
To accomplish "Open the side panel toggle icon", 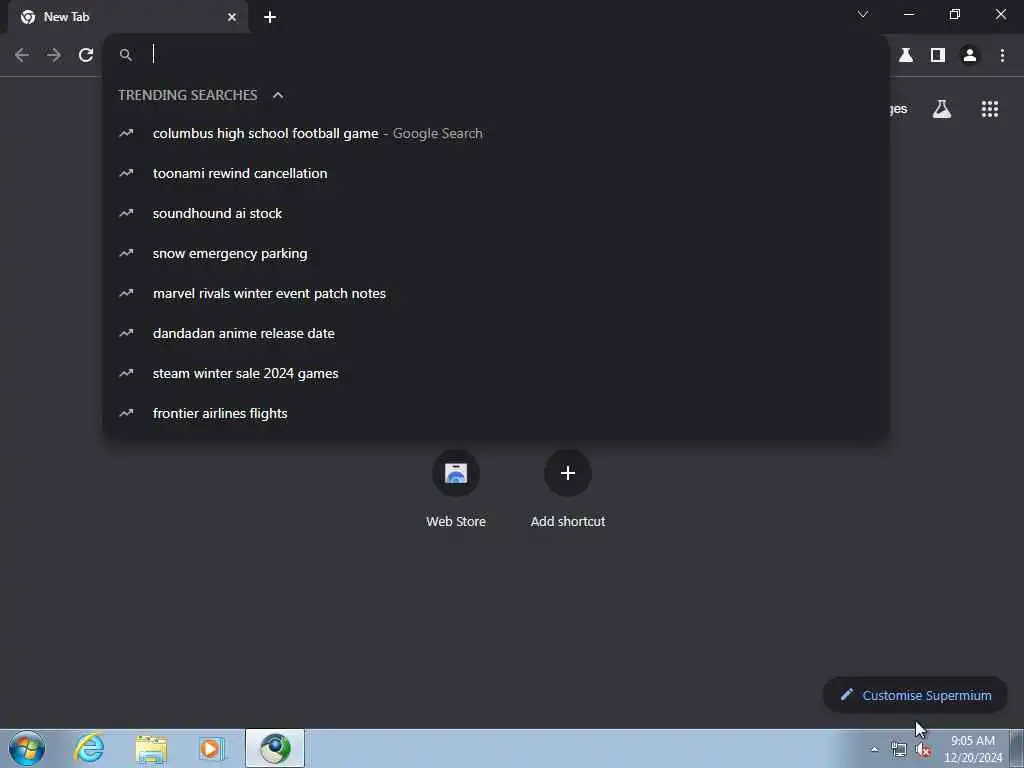I will (938, 56).
